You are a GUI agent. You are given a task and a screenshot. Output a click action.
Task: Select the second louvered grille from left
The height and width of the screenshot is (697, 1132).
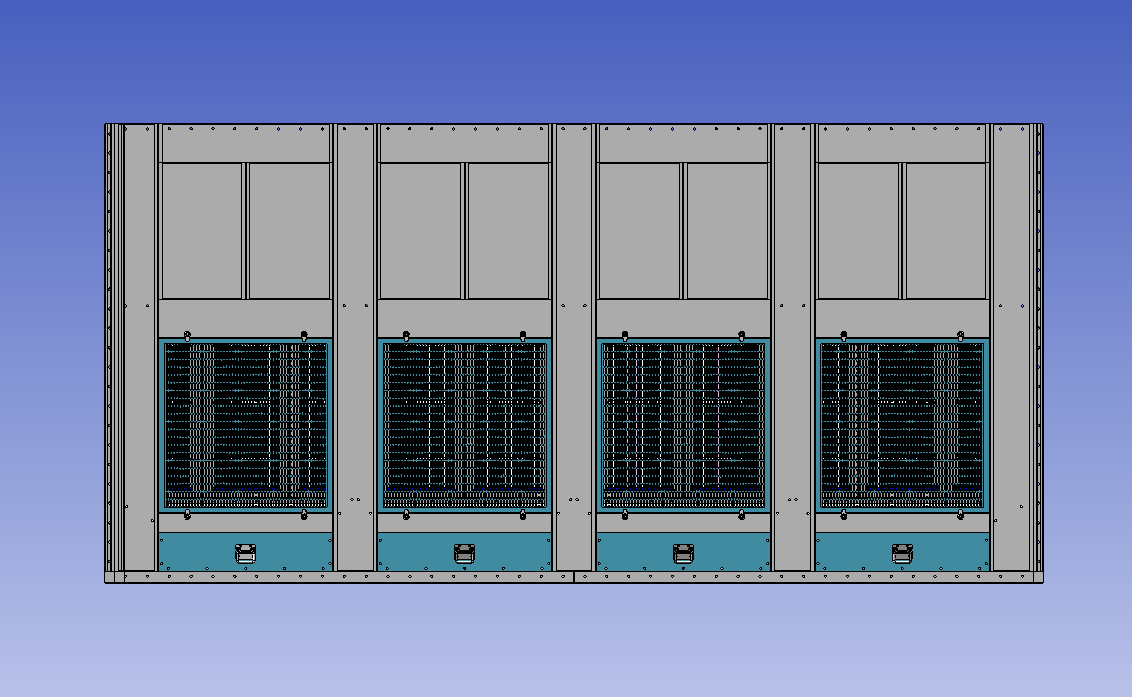(x=464, y=425)
